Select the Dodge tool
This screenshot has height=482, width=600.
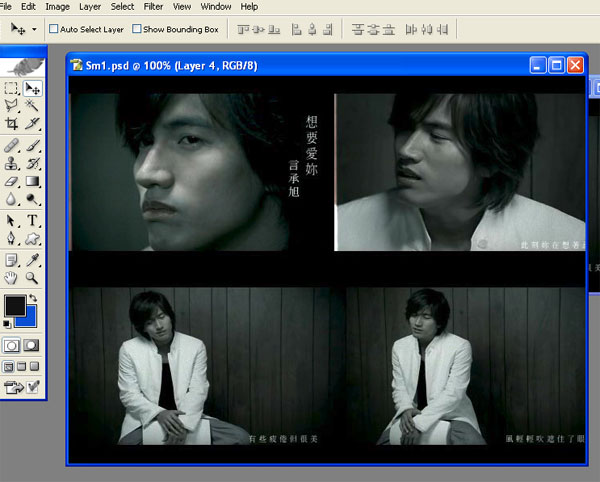[33, 199]
